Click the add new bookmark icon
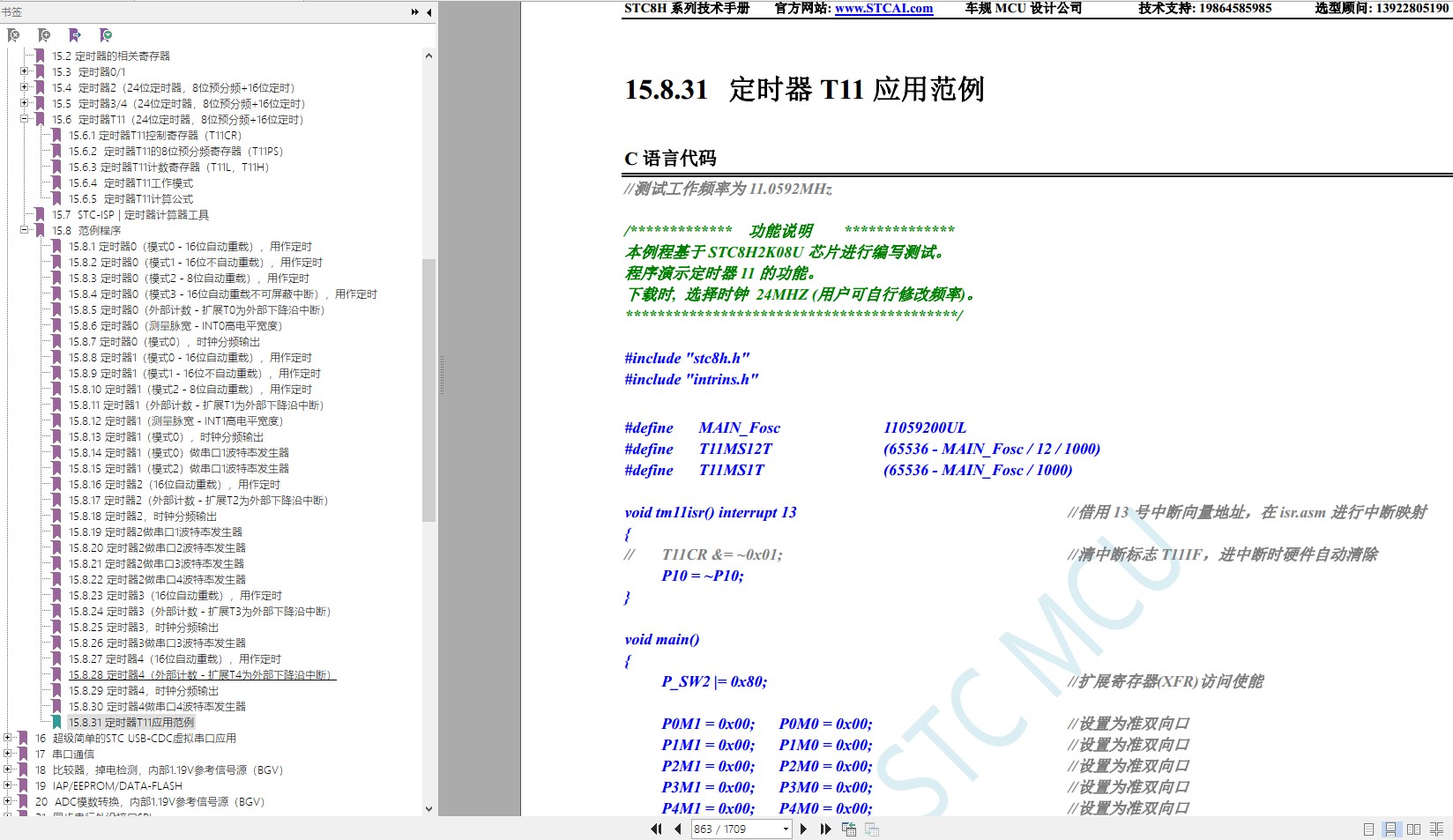 [44, 35]
